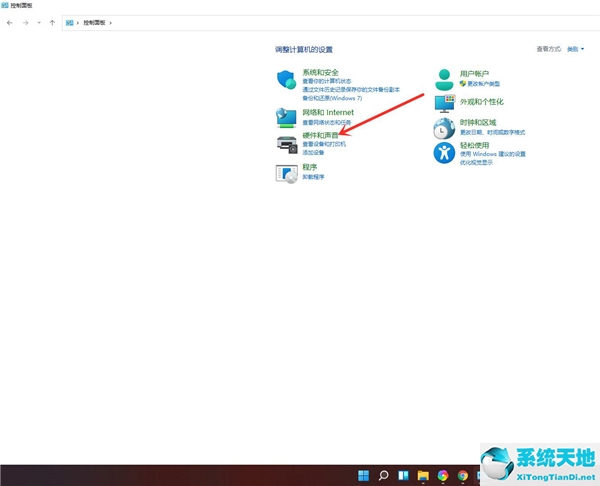The image size is (600, 486).
Task: Click the 用户帐户 person icon
Action: point(444,80)
